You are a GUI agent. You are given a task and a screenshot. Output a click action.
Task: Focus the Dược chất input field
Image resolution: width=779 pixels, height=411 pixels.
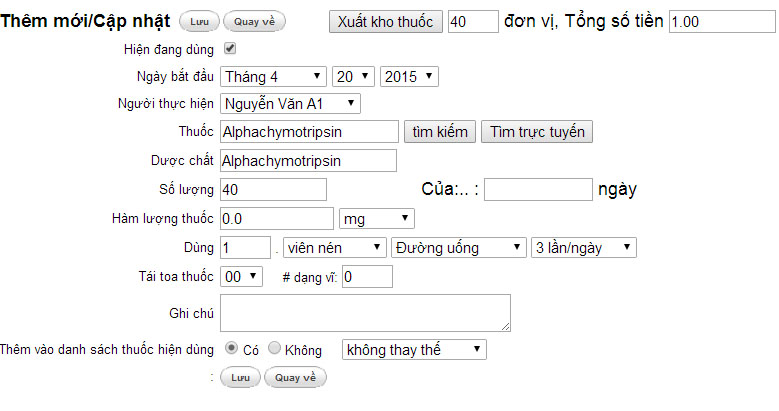click(308, 161)
